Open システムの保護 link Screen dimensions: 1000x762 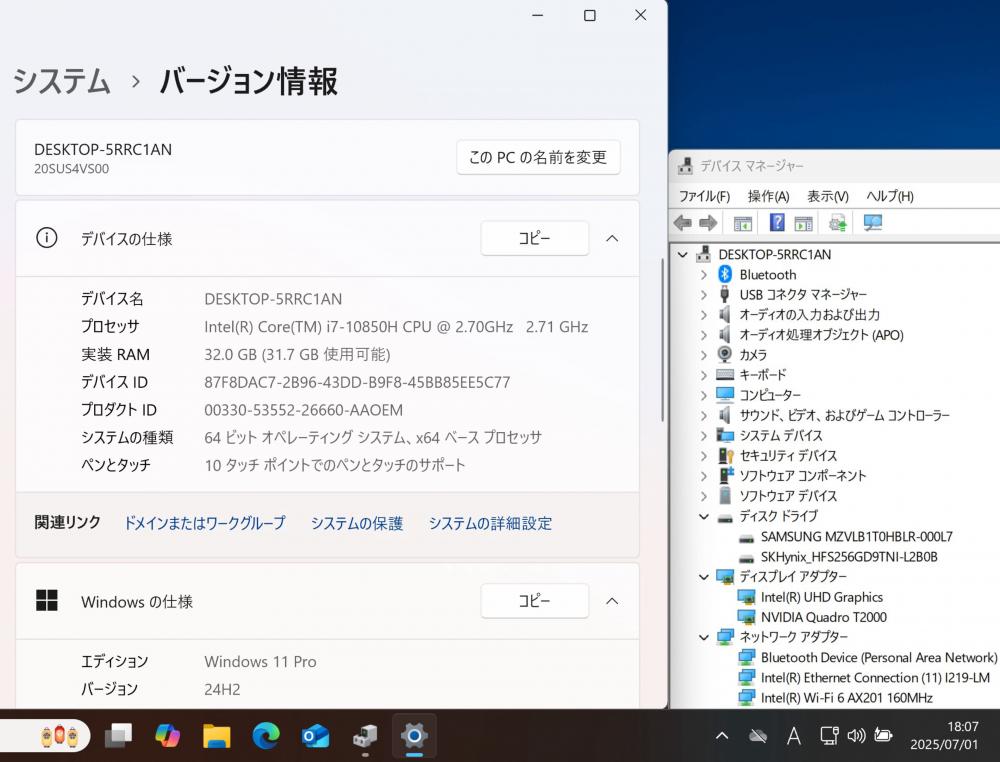[357, 524]
